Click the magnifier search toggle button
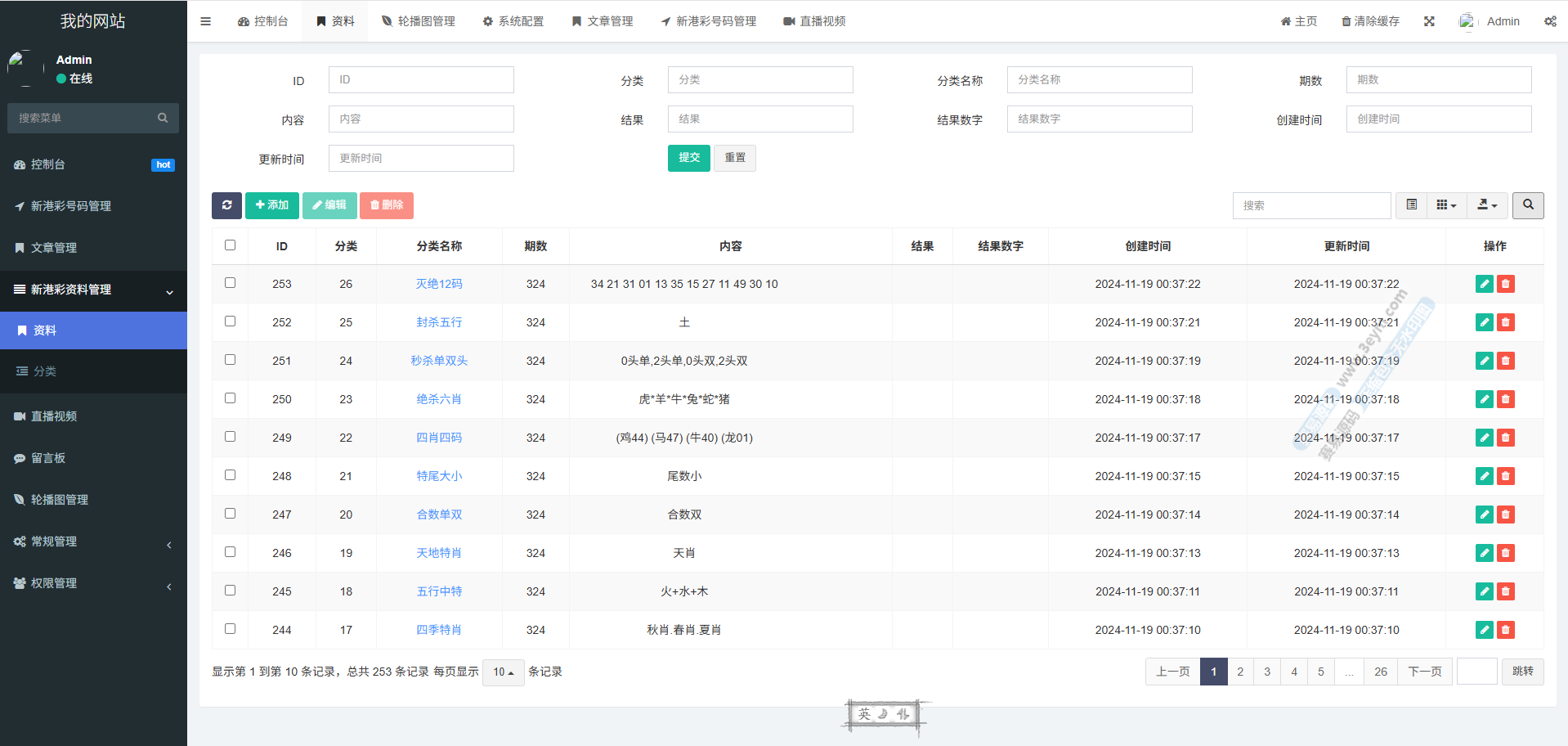This screenshot has height=746, width=1568. (1528, 205)
